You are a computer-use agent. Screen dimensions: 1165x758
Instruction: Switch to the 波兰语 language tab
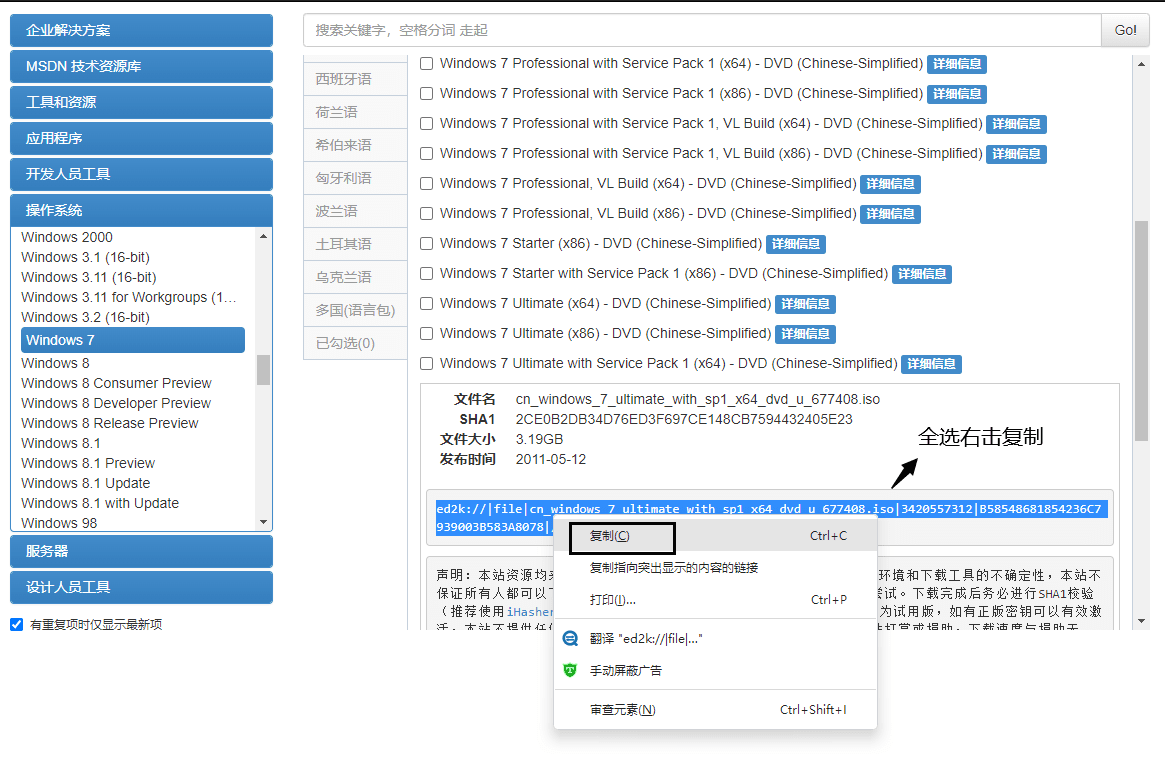point(355,211)
